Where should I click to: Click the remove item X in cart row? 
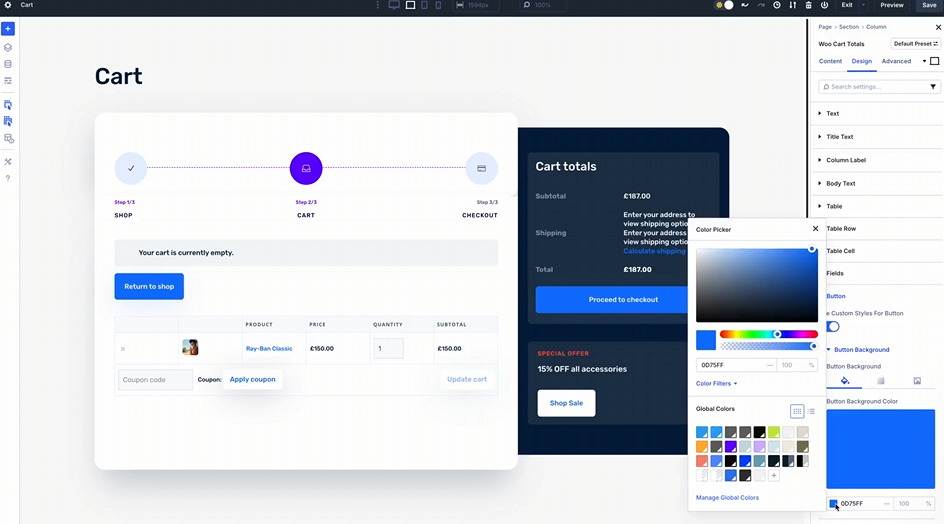(123, 349)
